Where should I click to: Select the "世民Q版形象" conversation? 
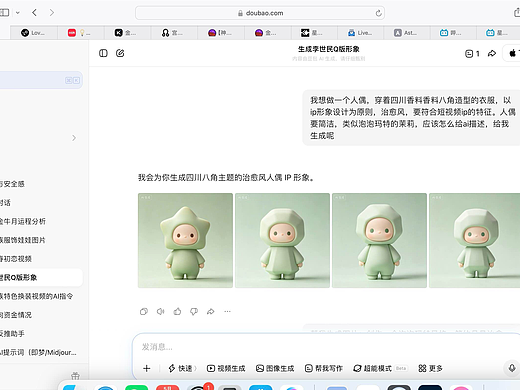[40, 277]
